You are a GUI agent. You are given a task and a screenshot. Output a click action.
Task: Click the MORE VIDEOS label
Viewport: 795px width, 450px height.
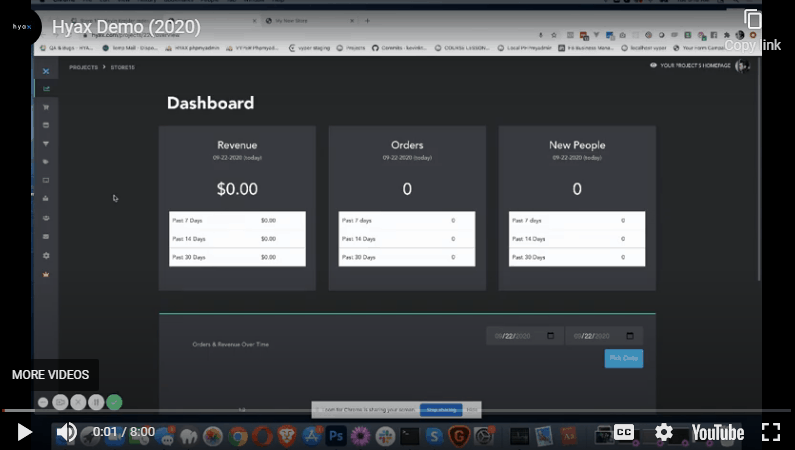(50, 374)
